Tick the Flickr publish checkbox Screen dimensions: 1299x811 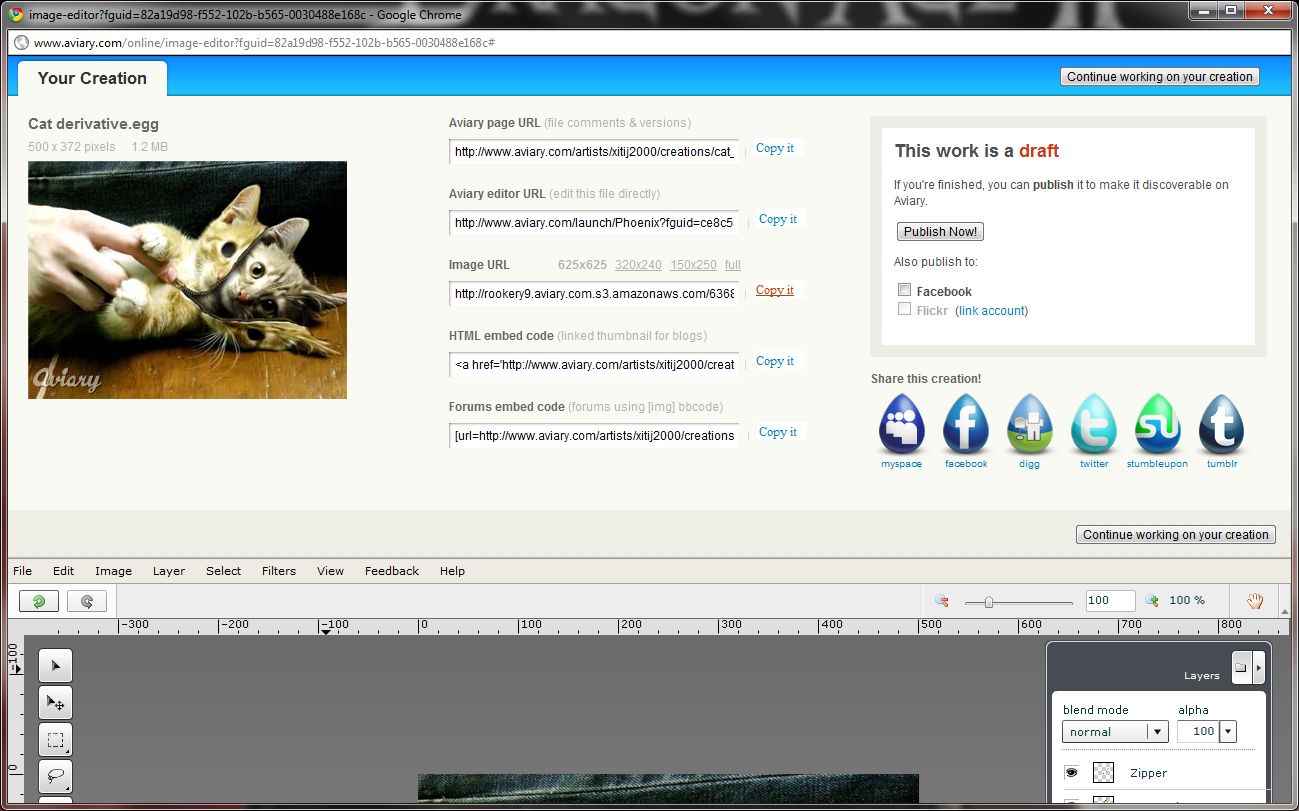coord(904,309)
